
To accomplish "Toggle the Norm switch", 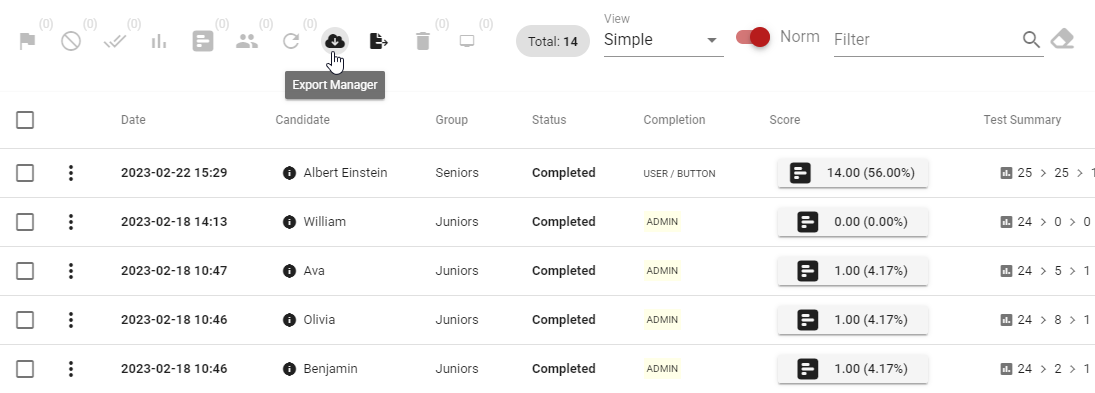I will (x=753, y=37).
